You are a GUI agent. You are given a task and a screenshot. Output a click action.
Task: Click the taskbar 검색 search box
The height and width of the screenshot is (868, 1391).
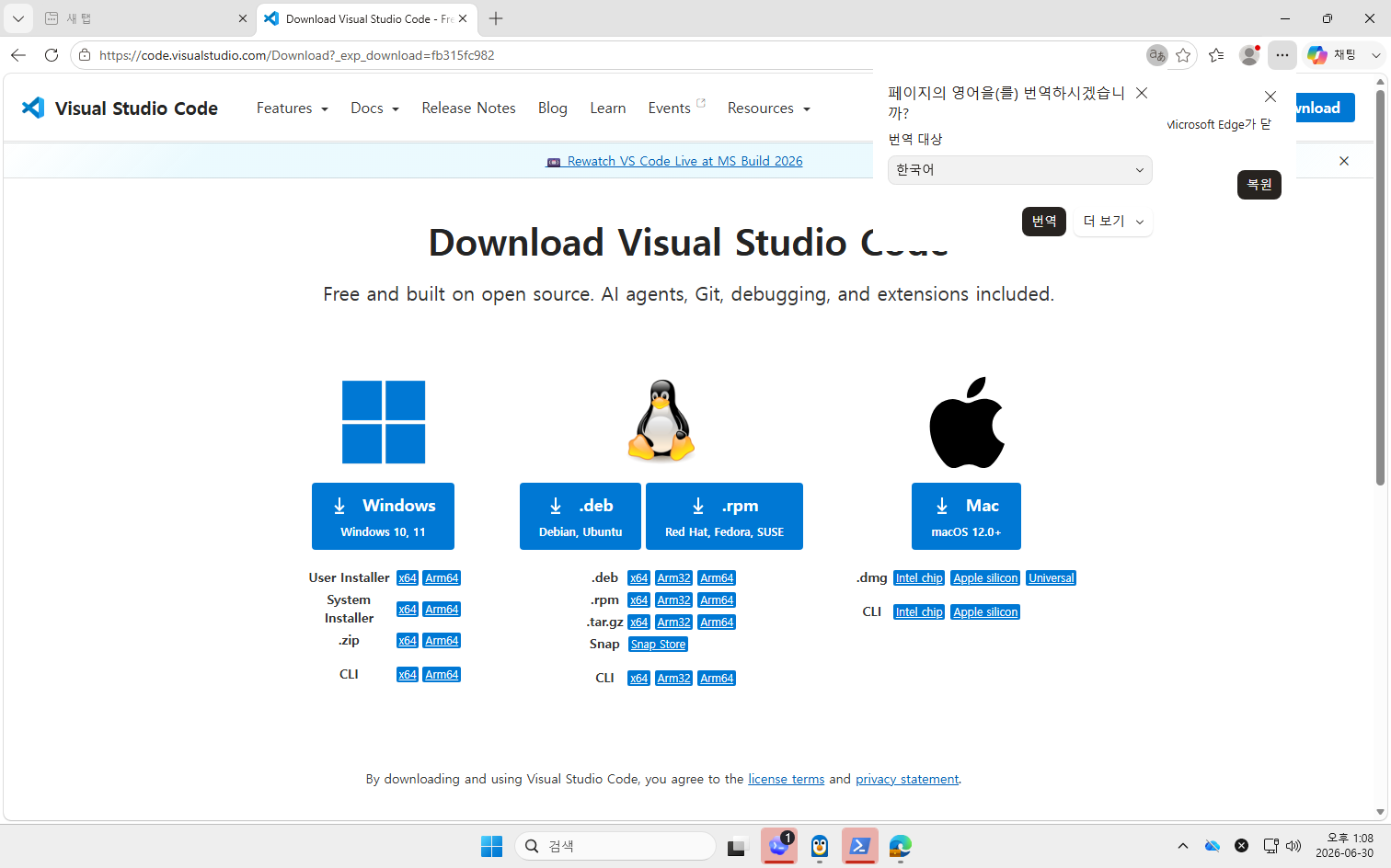[x=615, y=846]
